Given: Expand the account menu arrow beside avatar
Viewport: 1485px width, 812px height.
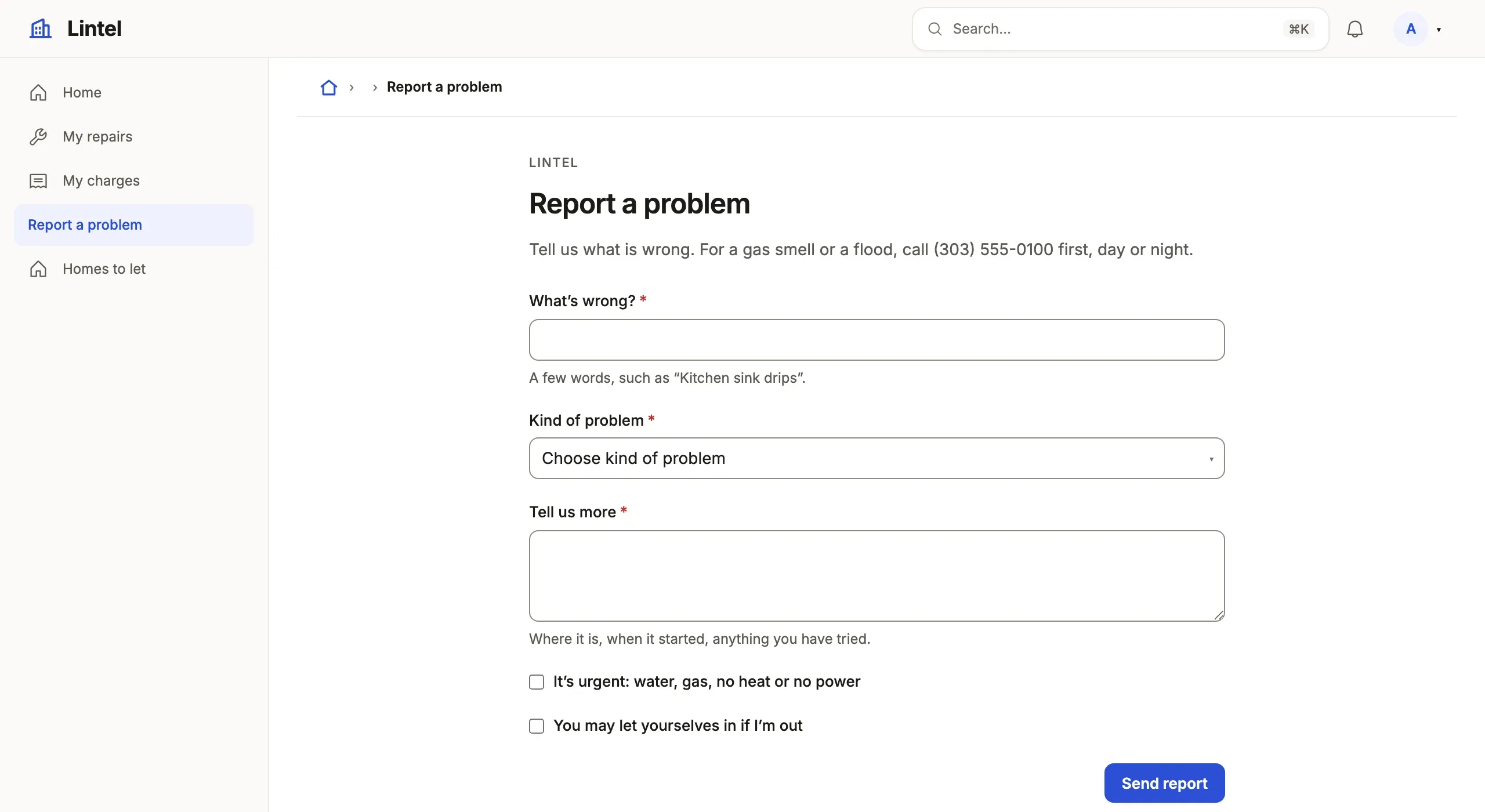Looking at the screenshot, I should coord(1439,30).
